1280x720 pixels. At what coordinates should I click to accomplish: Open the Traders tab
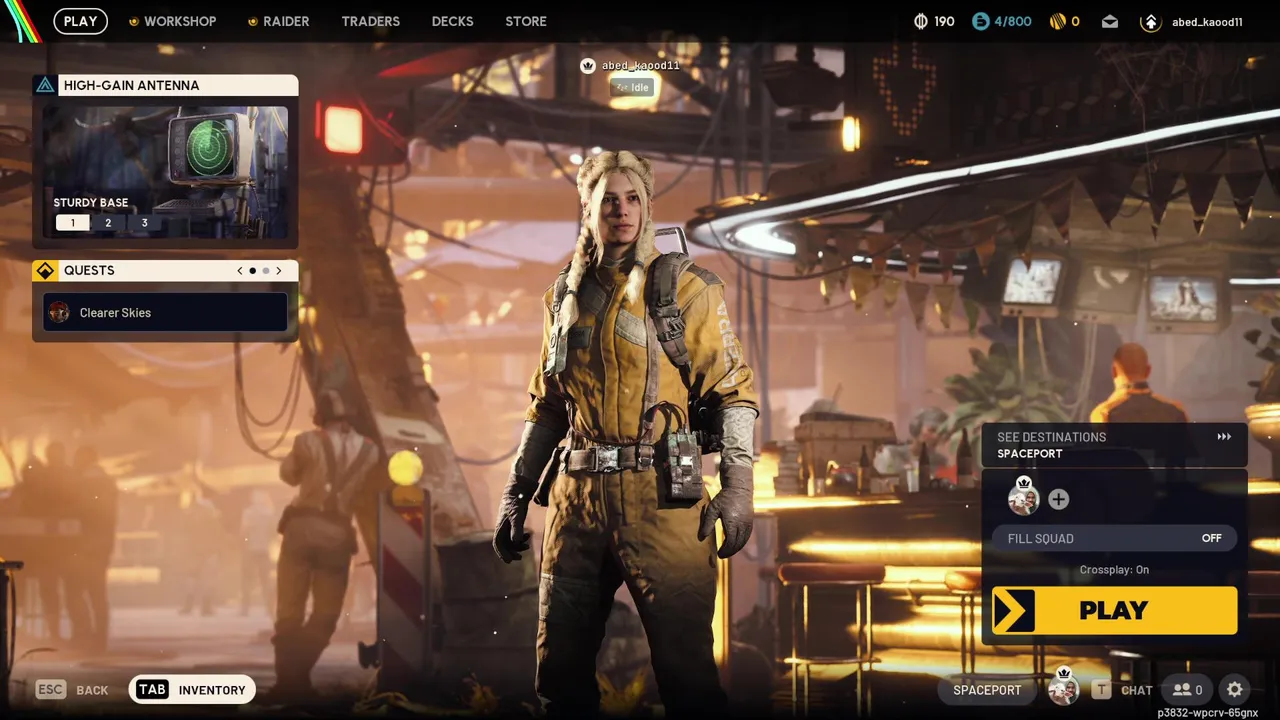[370, 21]
